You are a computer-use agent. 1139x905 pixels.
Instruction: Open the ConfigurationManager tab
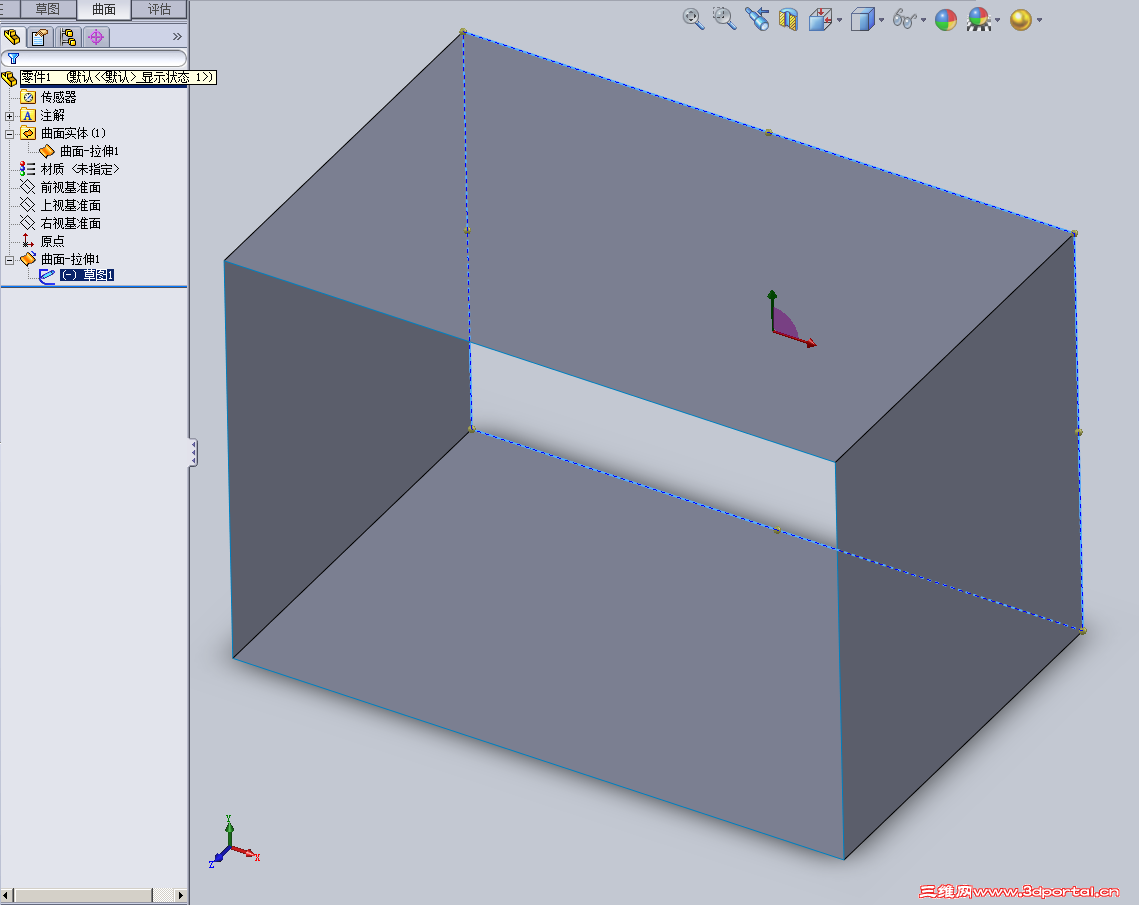click(x=68, y=37)
